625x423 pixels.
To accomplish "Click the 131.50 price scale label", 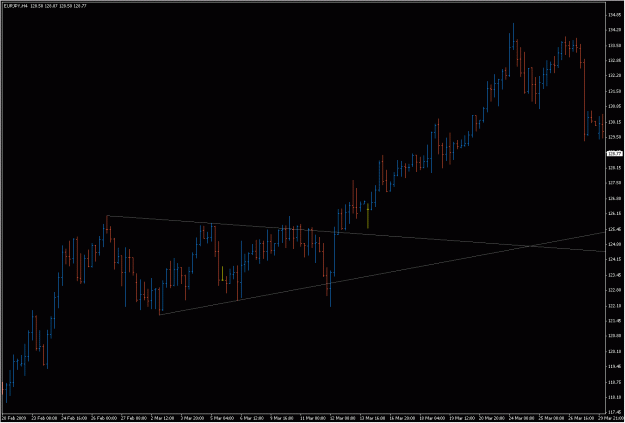I will [614, 91].
